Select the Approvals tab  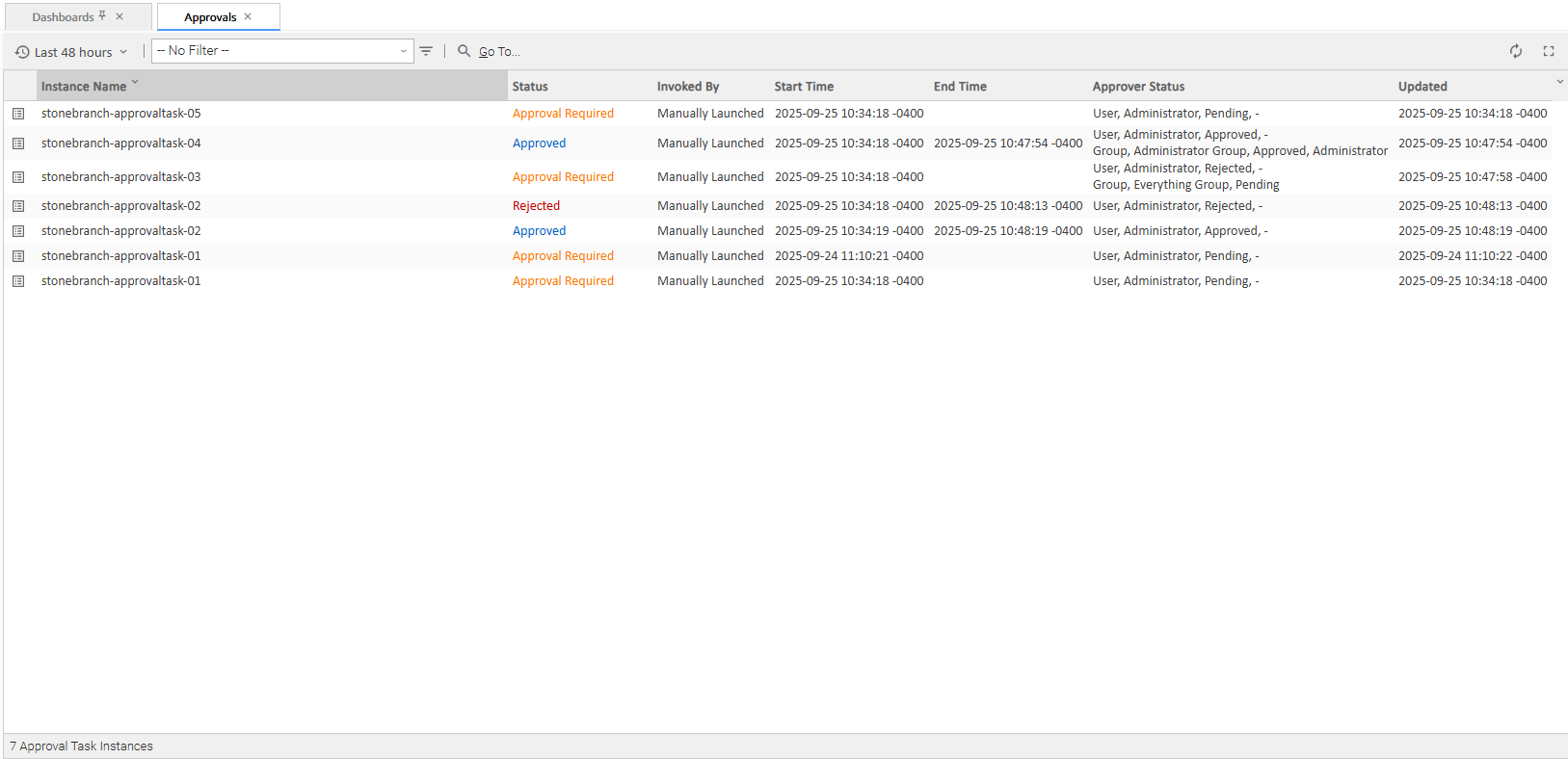coord(210,17)
